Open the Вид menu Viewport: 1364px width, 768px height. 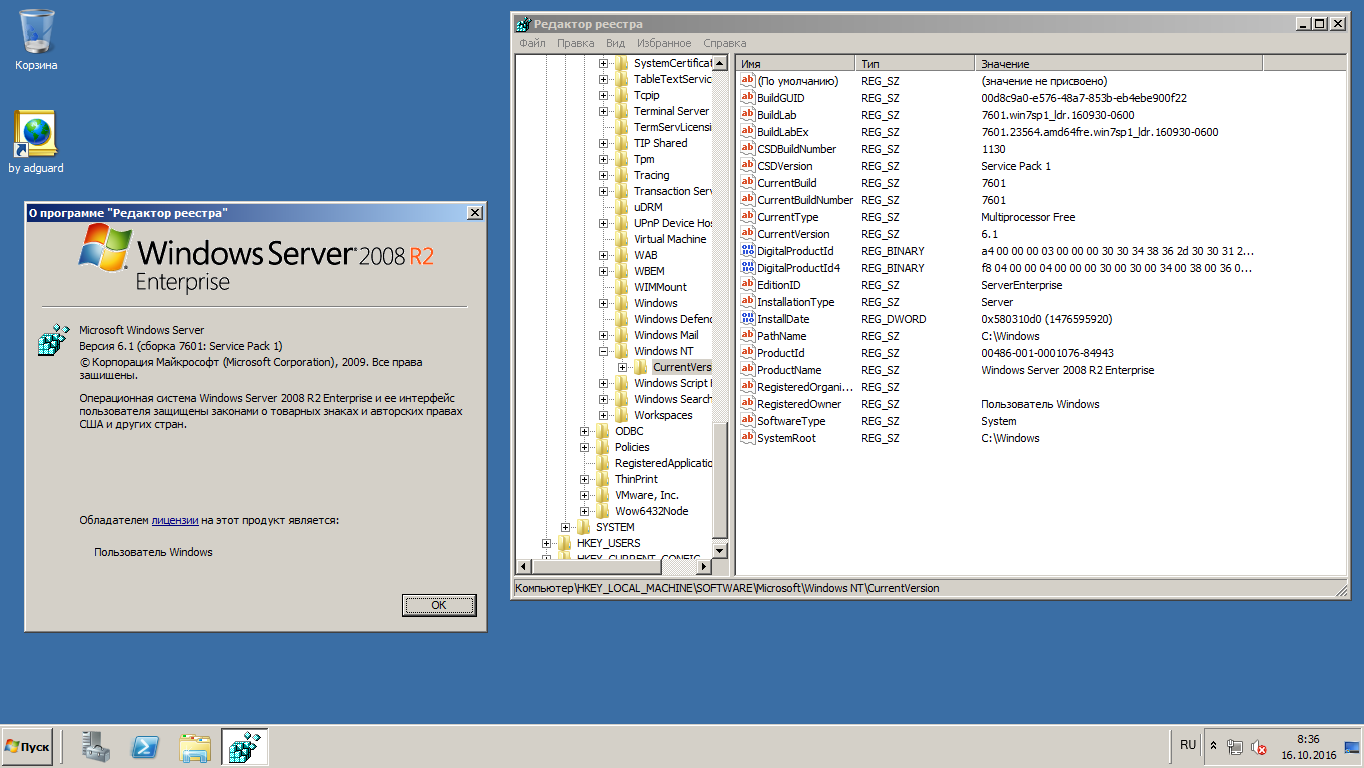click(x=616, y=43)
